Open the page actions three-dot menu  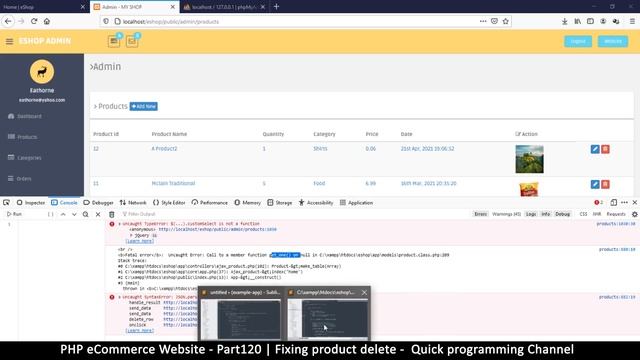coord(483,21)
